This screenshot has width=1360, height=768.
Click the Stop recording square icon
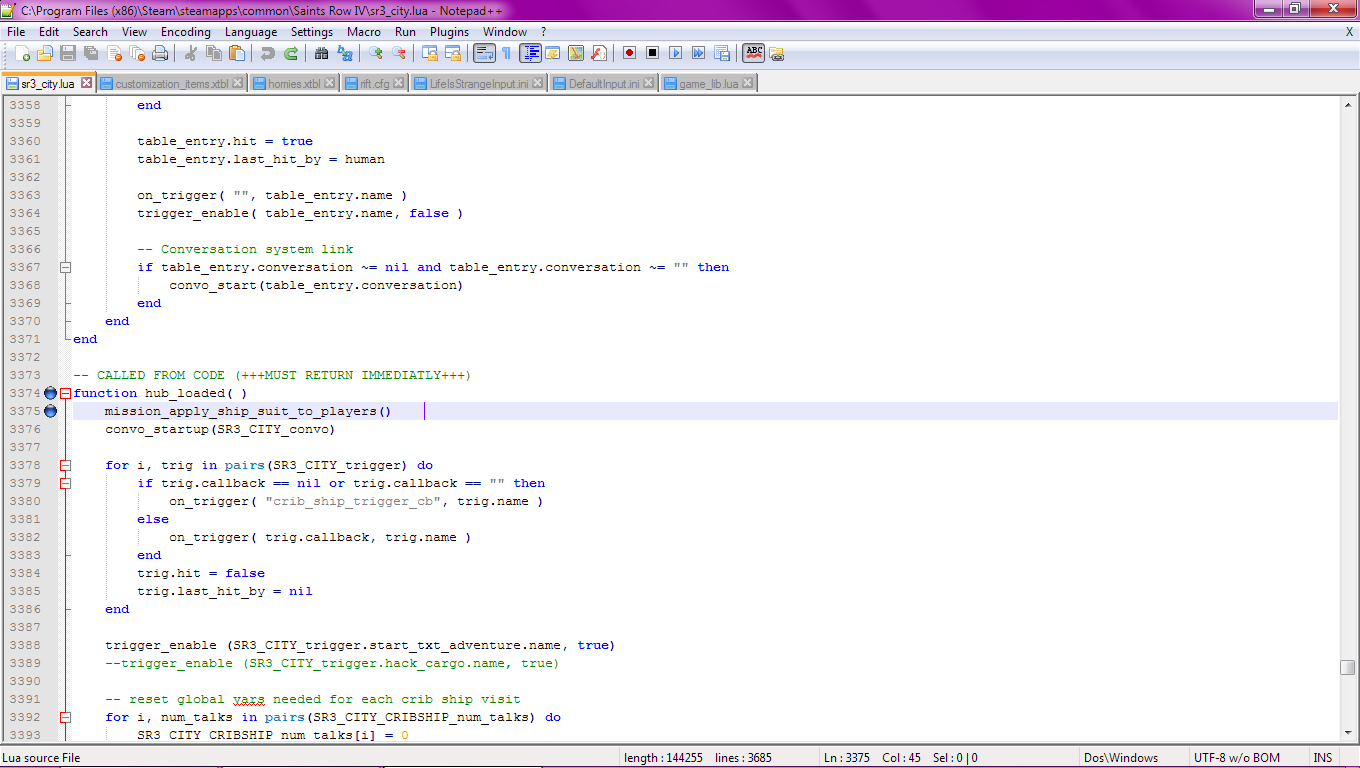(x=652, y=53)
